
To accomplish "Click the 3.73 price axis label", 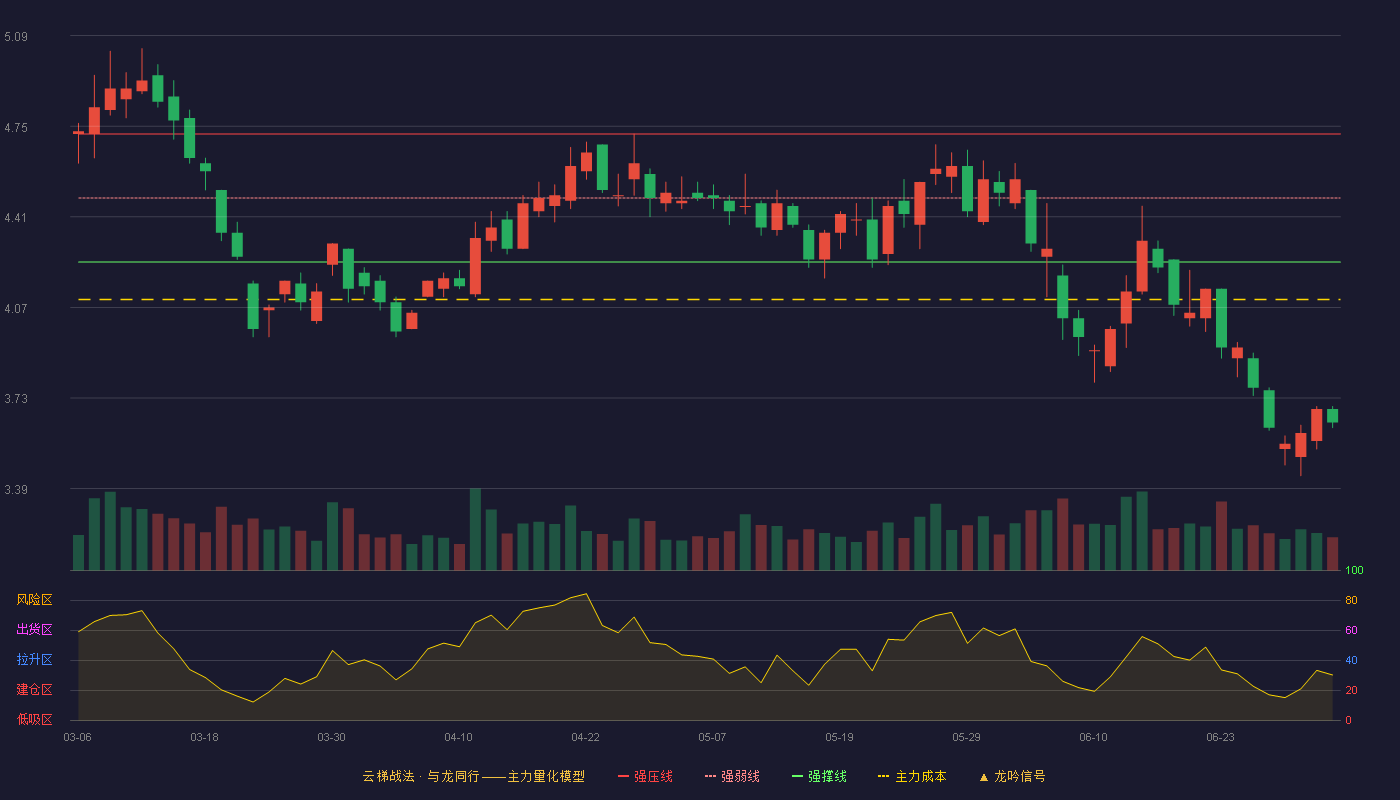I will pyautogui.click(x=16, y=399).
